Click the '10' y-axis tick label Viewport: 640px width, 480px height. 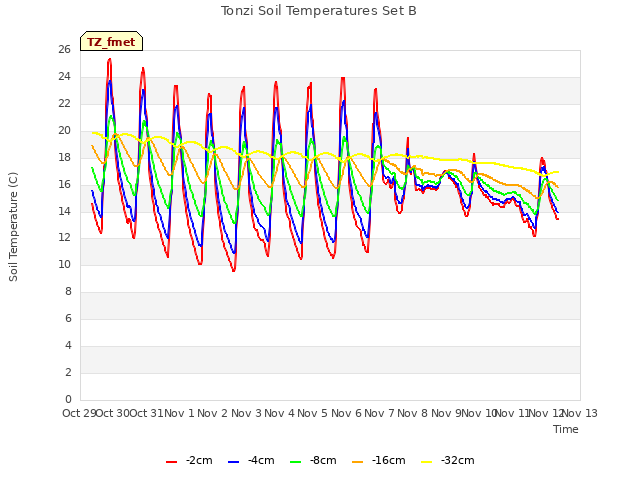64,265
